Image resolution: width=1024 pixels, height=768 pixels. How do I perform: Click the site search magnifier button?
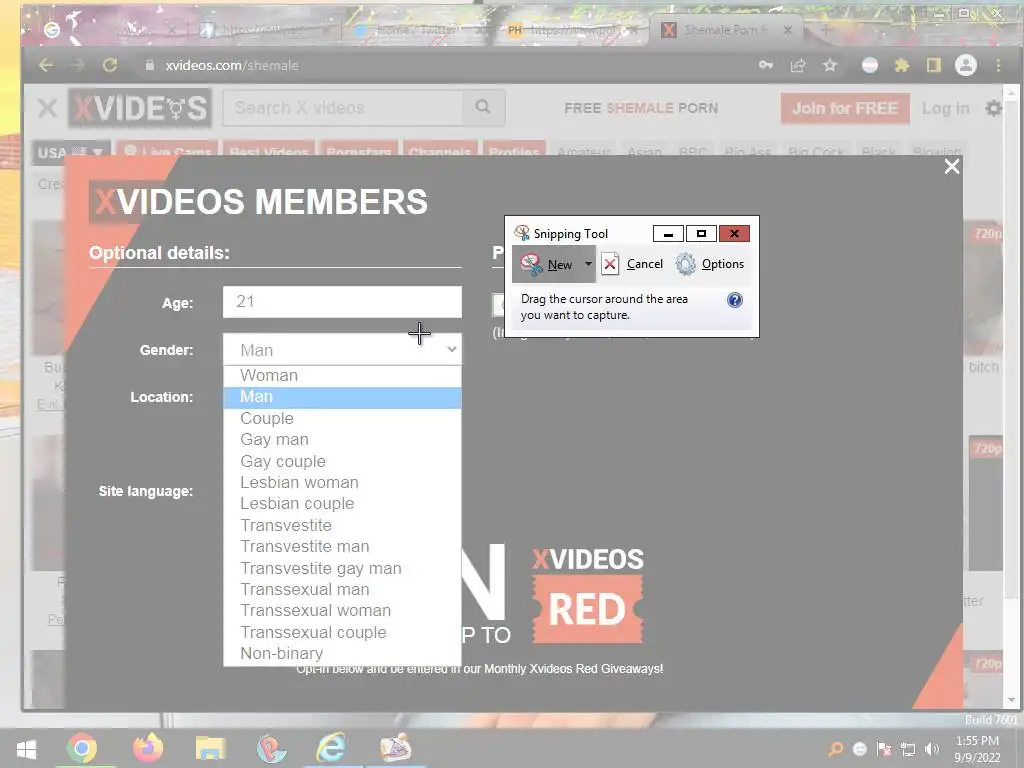click(483, 107)
